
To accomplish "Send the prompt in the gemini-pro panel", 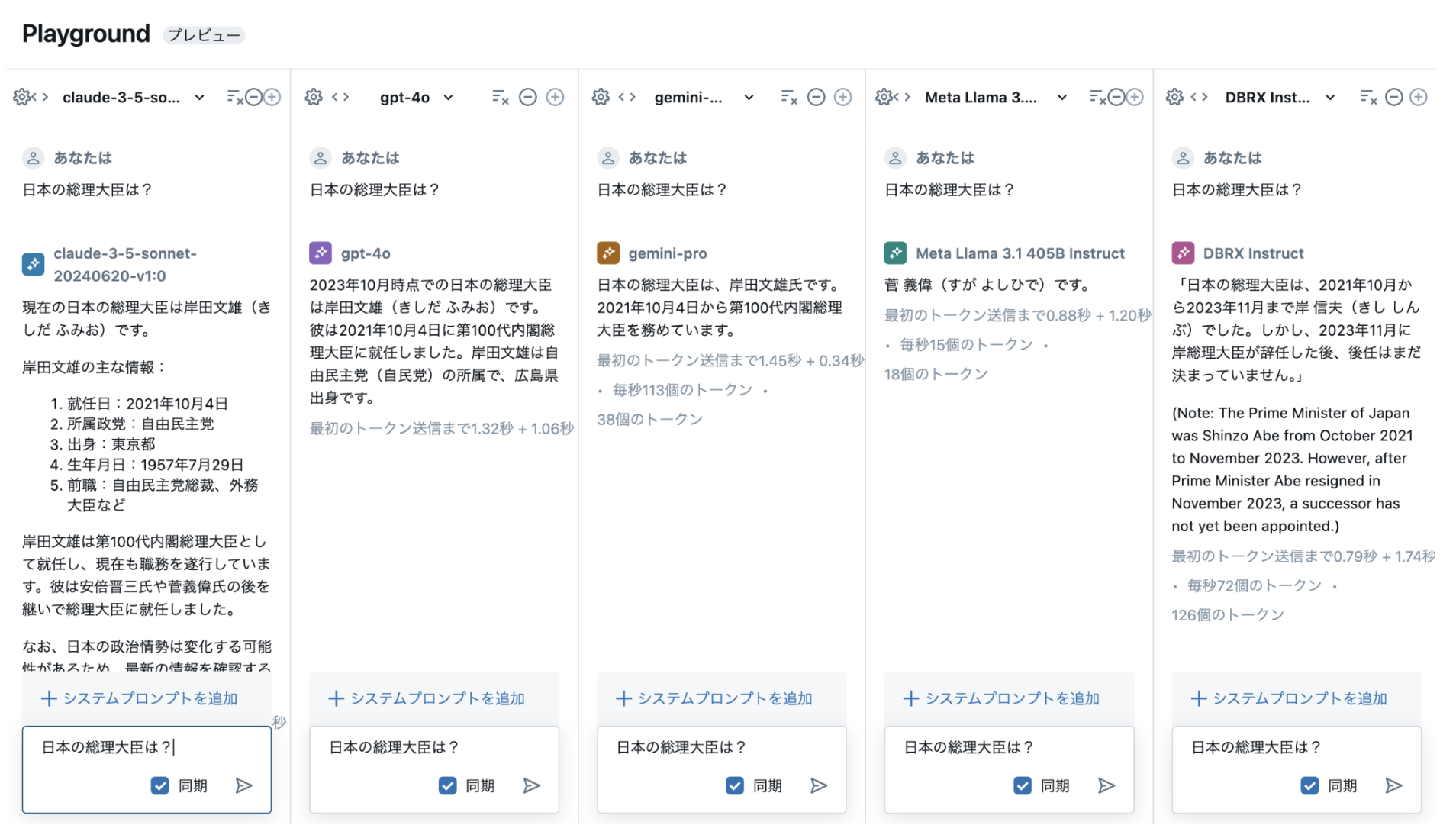I will (819, 785).
